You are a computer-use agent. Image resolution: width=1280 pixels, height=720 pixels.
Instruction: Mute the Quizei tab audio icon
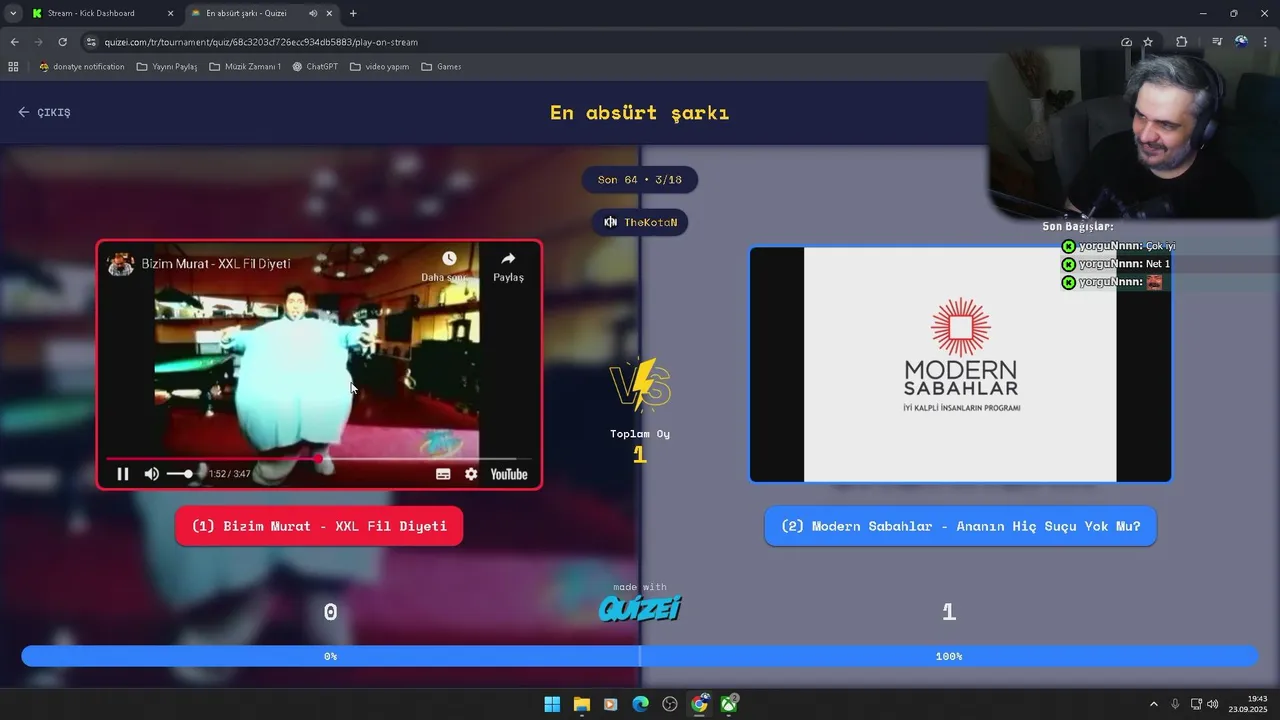point(312,13)
